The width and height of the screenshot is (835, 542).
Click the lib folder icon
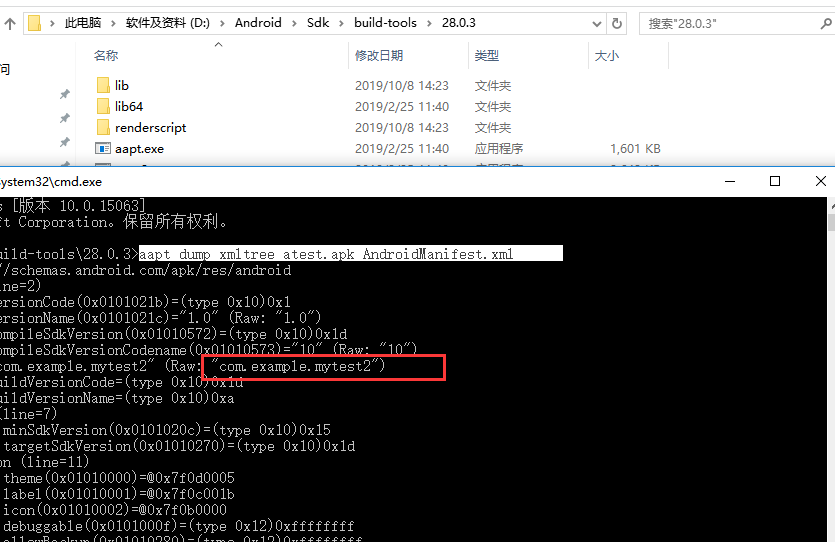click(x=103, y=85)
